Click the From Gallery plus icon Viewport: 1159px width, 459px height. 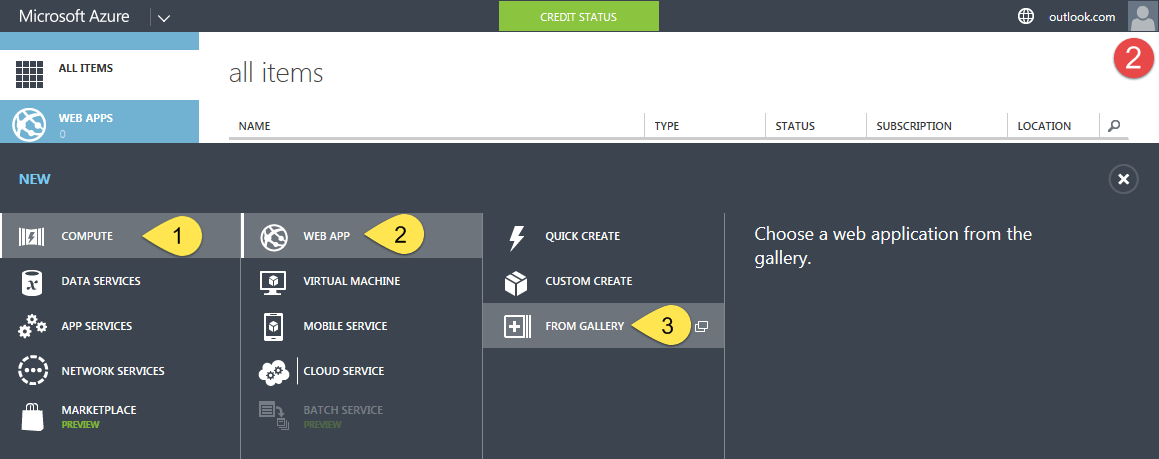(517, 326)
